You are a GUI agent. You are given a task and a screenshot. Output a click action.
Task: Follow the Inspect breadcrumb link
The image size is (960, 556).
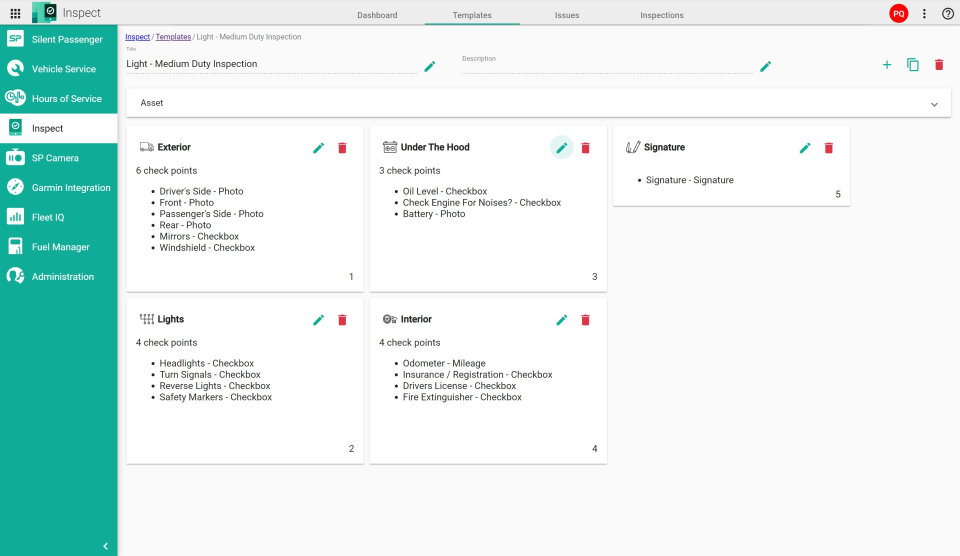pyautogui.click(x=138, y=37)
